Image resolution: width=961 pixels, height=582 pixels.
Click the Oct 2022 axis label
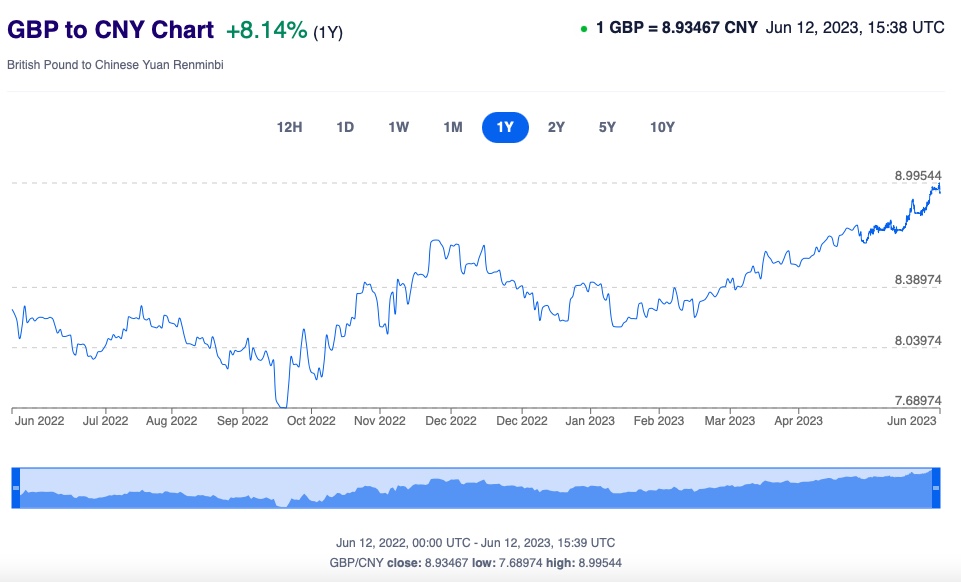click(x=310, y=421)
